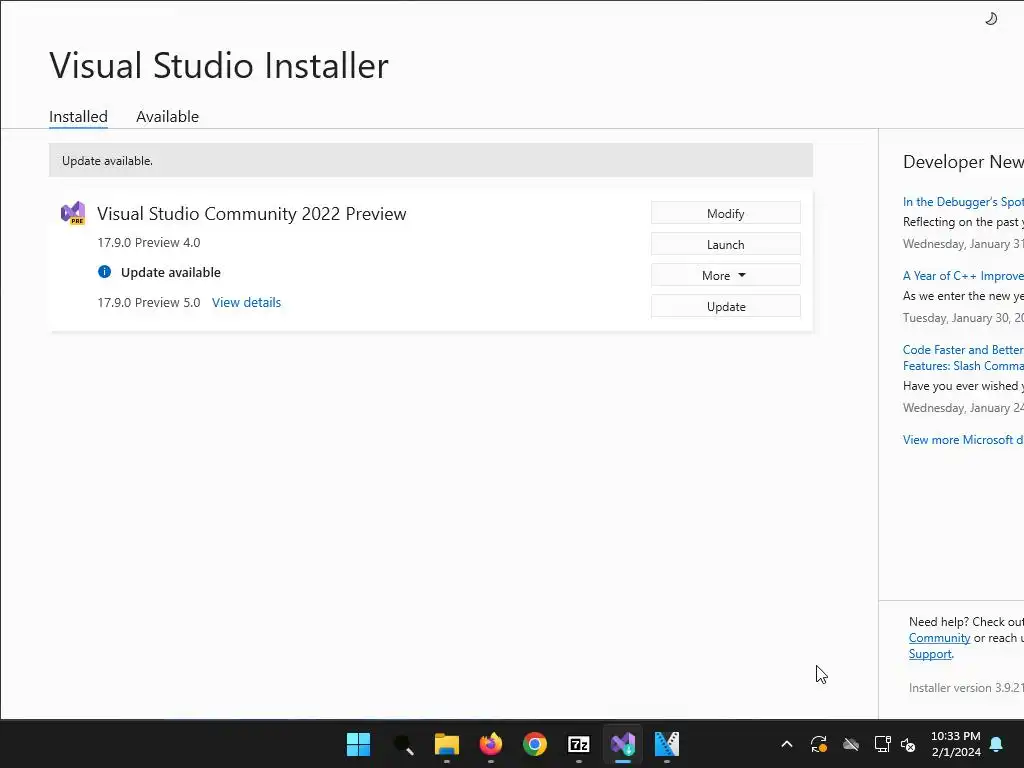Open the Support link
The height and width of the screenshot is (768, 1024).
click(x=930, y=654)
